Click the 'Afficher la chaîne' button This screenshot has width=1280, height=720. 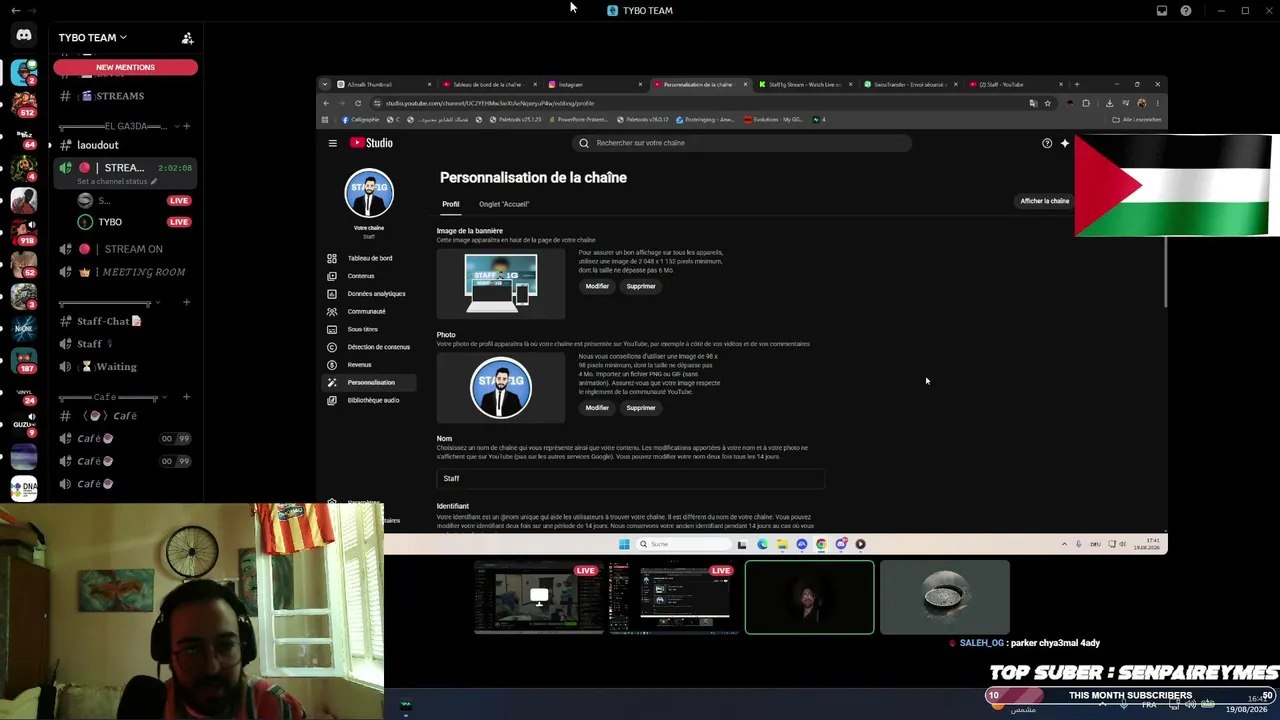click(1045, 201)
